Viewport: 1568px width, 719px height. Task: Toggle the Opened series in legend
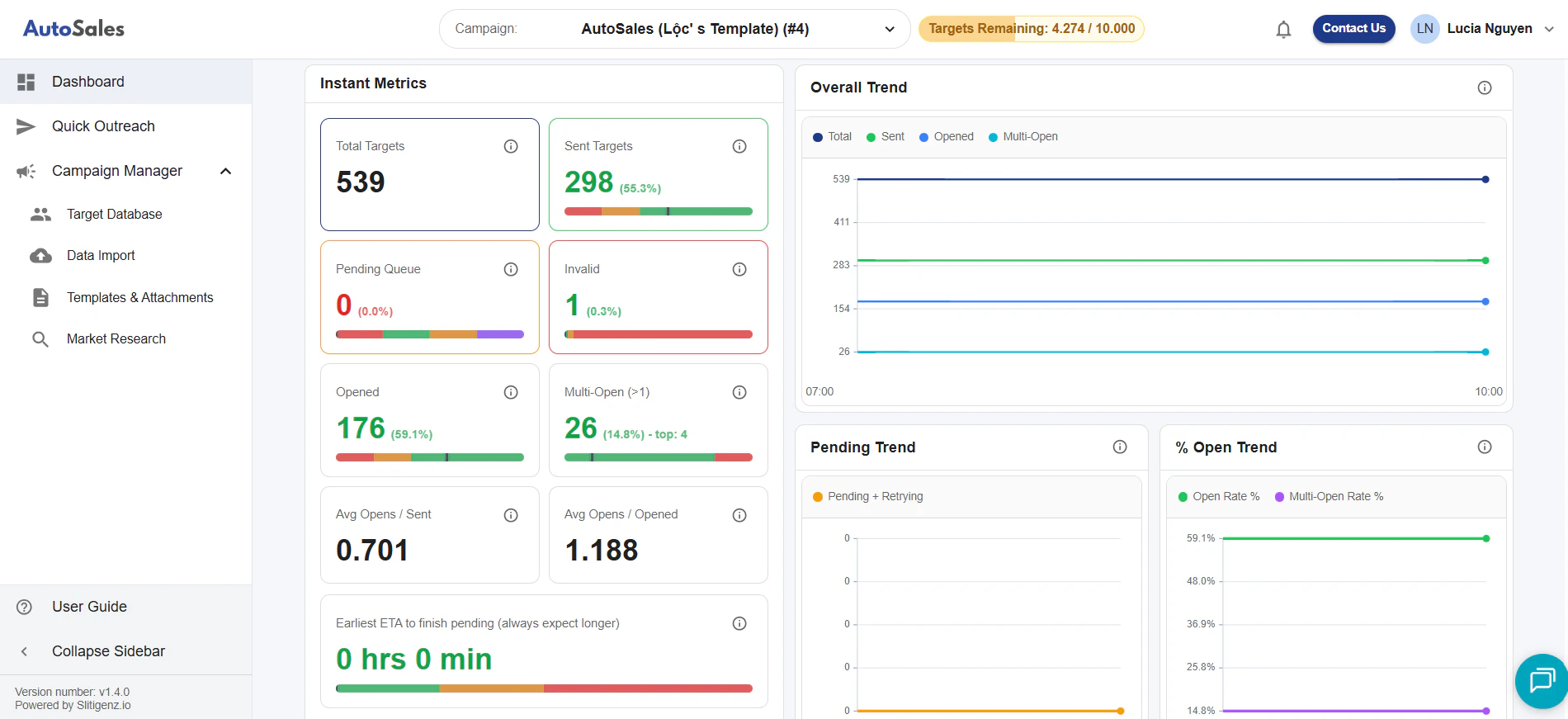(946, 137)
